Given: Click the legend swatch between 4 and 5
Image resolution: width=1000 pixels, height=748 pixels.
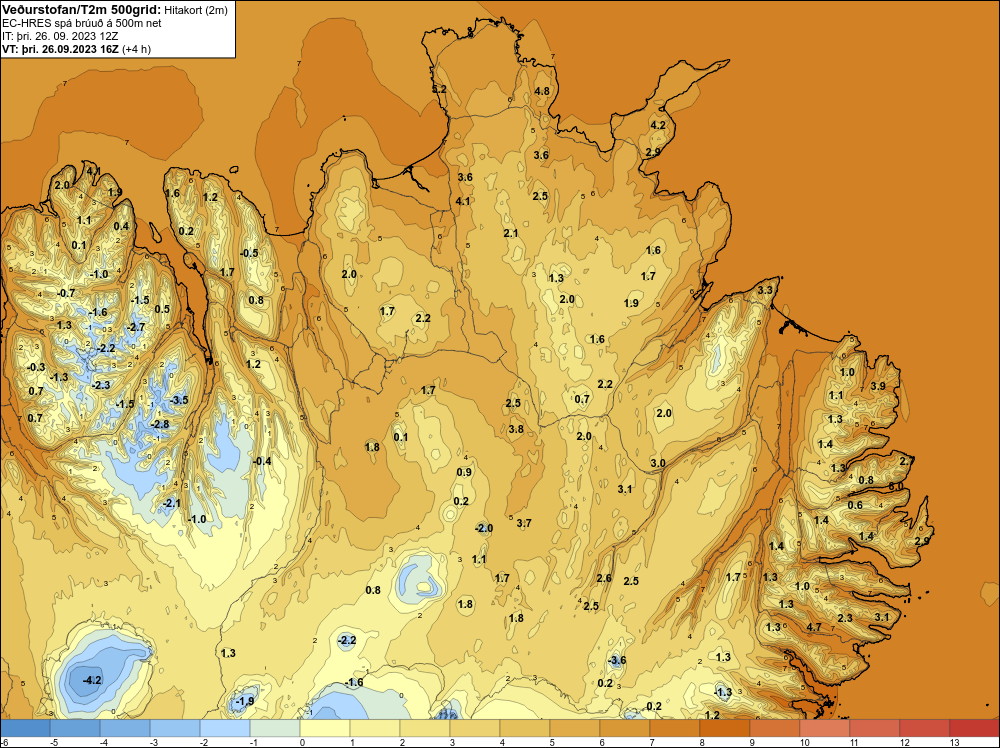Looking at the screenshot, I should coord(525,728).
